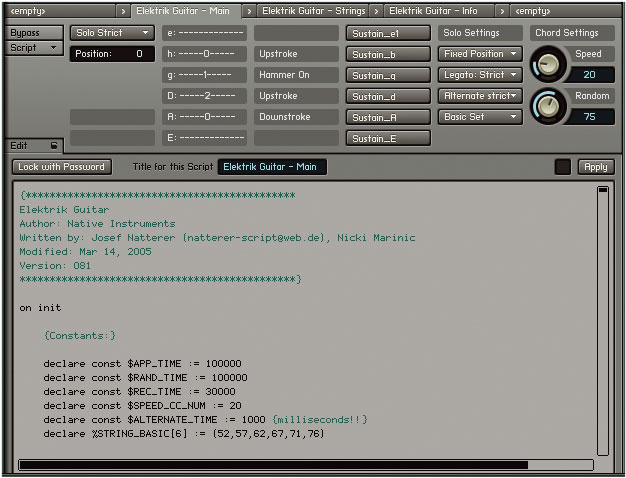Screen dimensions: 626x478
Task: Click Lock with Password button
Action: pyautogui.click(x=62, y=167)
